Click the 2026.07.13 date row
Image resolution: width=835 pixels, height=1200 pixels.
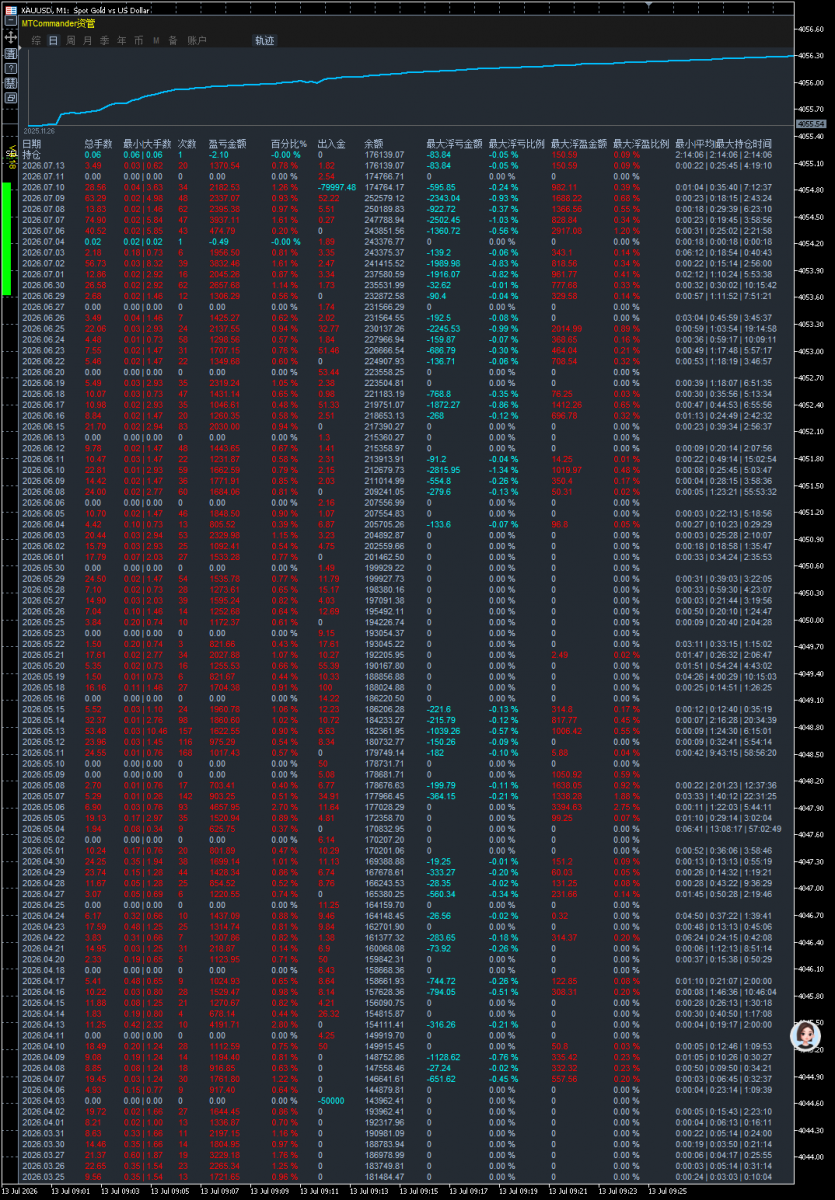click(43, 165)
